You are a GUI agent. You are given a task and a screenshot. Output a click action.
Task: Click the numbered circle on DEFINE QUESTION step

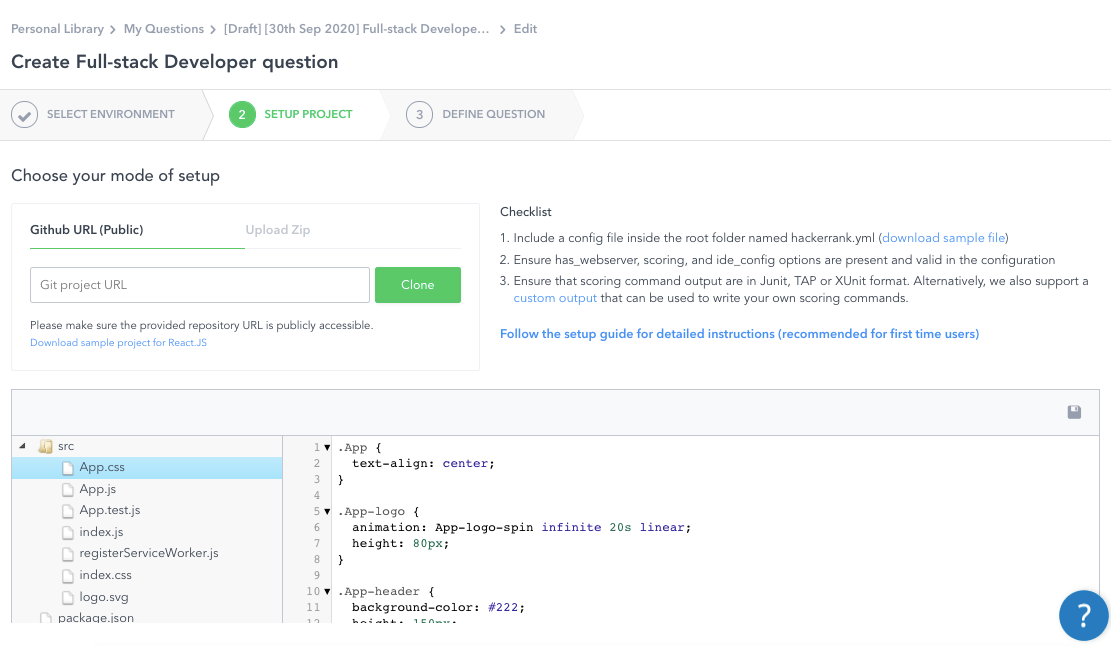coord(419,114)
